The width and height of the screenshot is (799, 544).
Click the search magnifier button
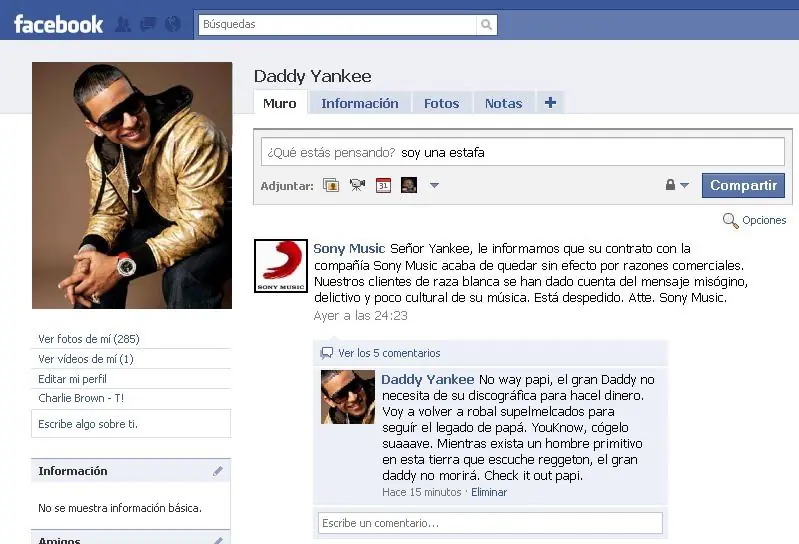487,24
